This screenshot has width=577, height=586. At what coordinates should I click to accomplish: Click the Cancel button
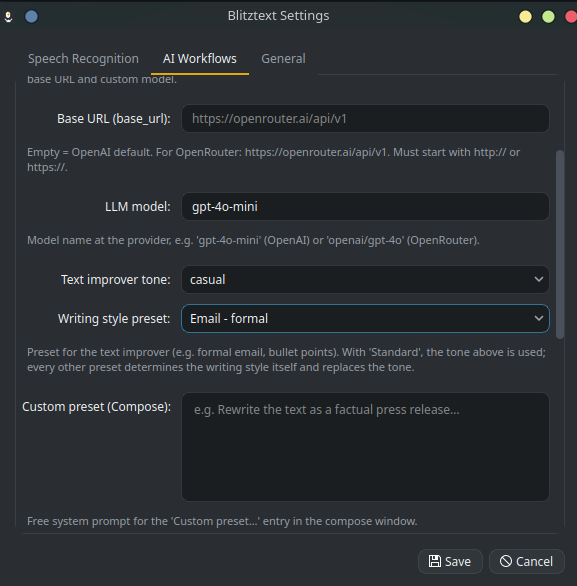tap(527, 561)
